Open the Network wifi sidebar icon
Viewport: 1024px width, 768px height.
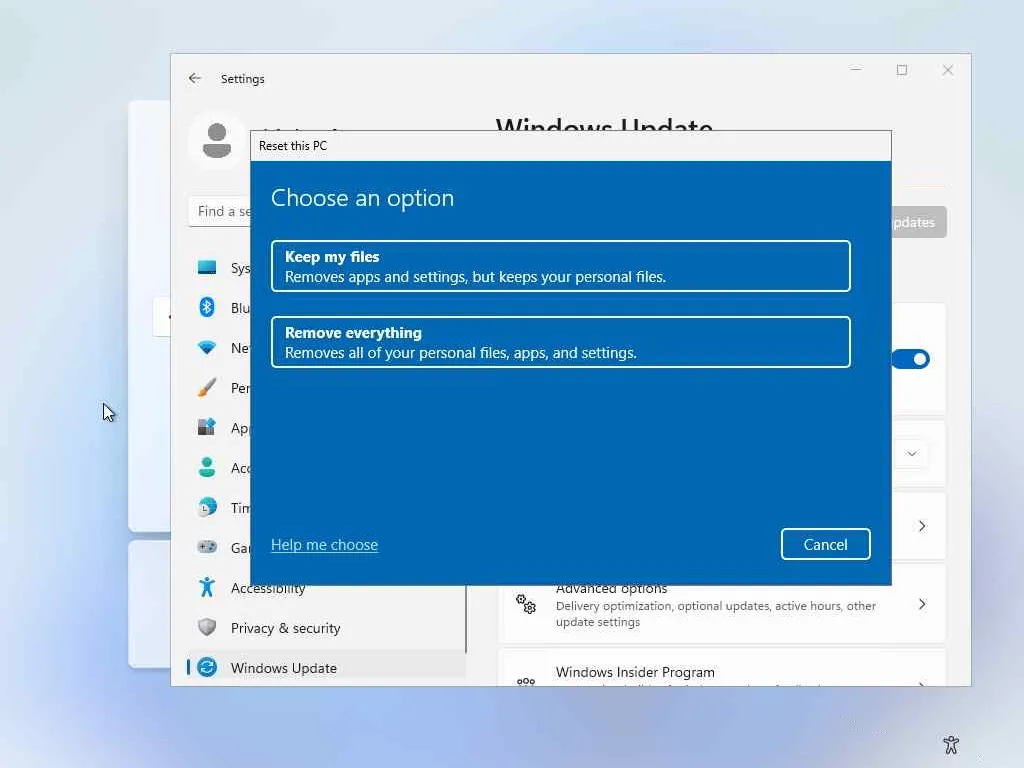207,347
